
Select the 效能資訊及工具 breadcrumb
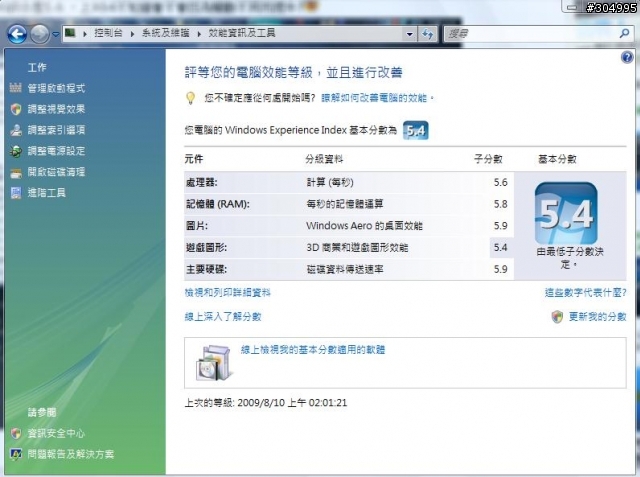click(x=242, y=33)
